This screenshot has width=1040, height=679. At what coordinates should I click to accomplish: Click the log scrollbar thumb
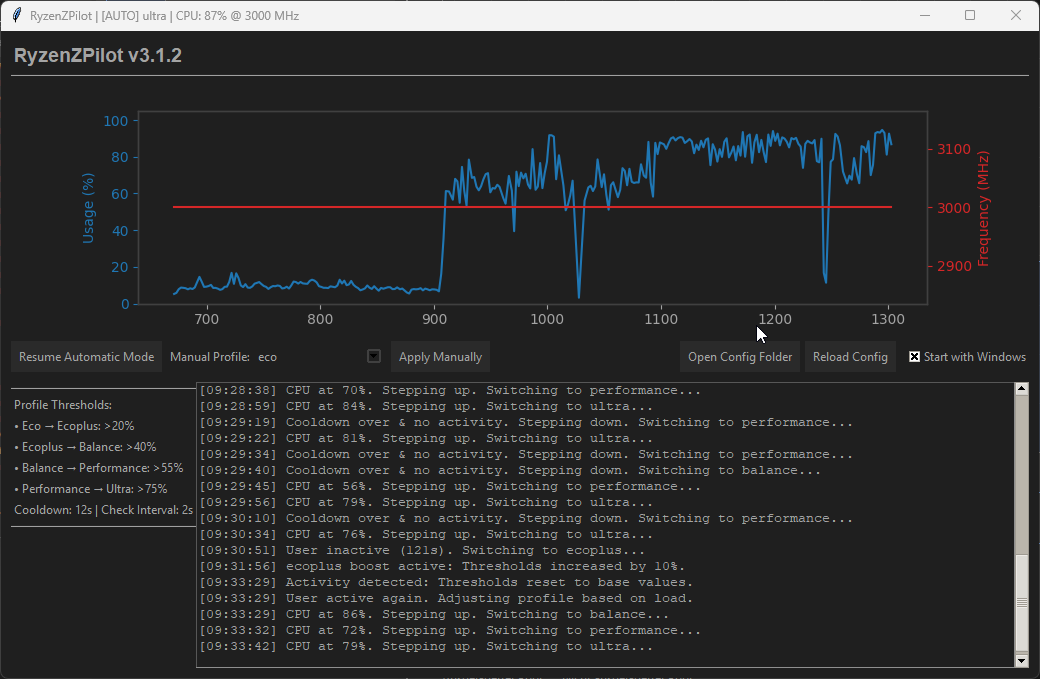tap(1021, 602)
